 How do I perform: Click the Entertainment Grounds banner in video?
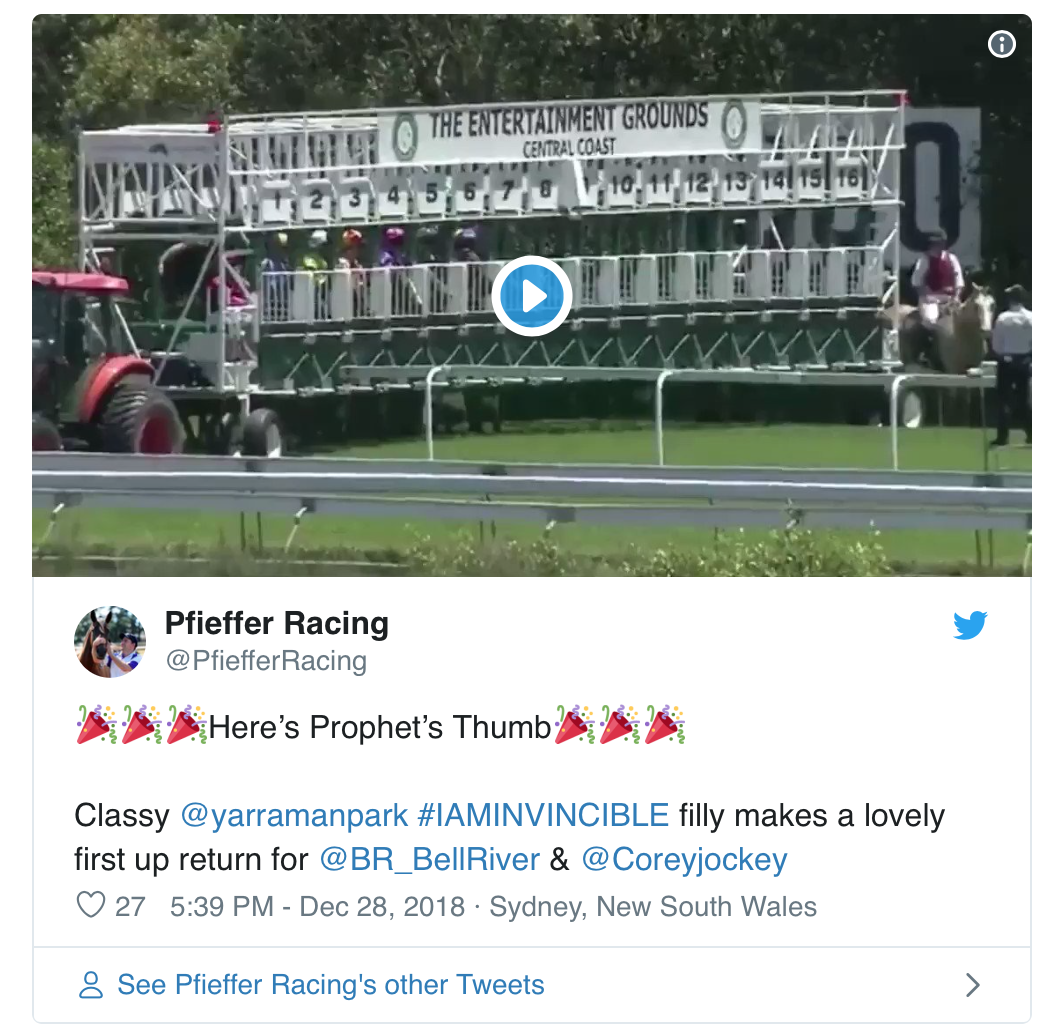pos(568,129)
